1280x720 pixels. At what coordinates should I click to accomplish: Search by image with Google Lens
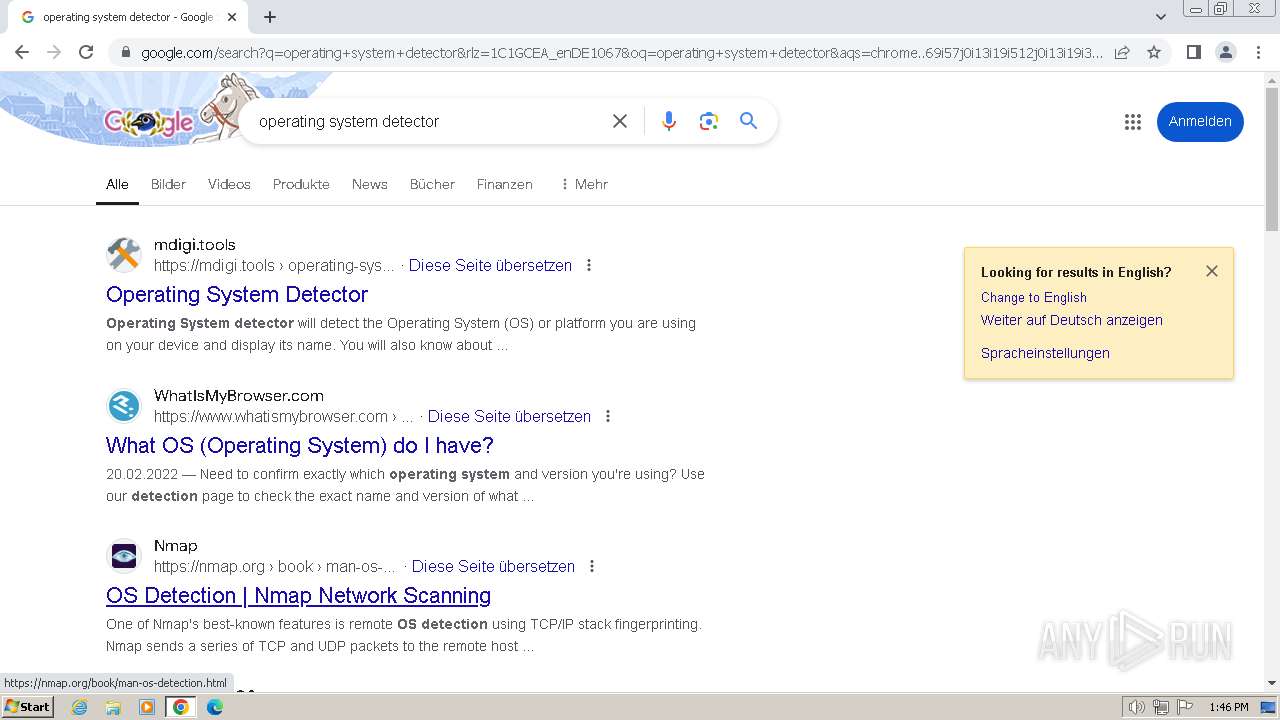coord(709,121)
